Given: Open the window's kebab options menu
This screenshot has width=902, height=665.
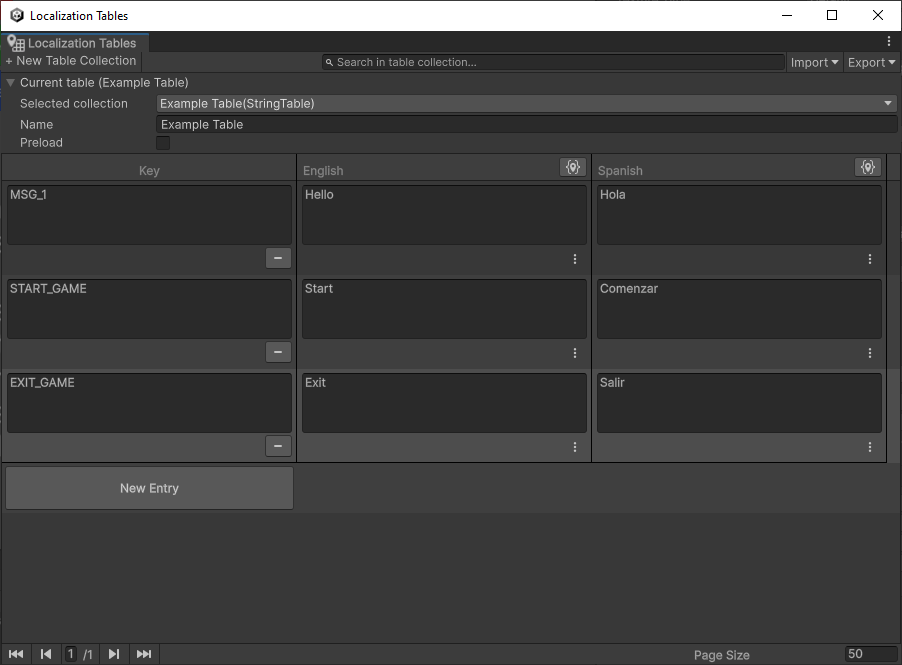Looking at the screenshot, I should [889, 42].
